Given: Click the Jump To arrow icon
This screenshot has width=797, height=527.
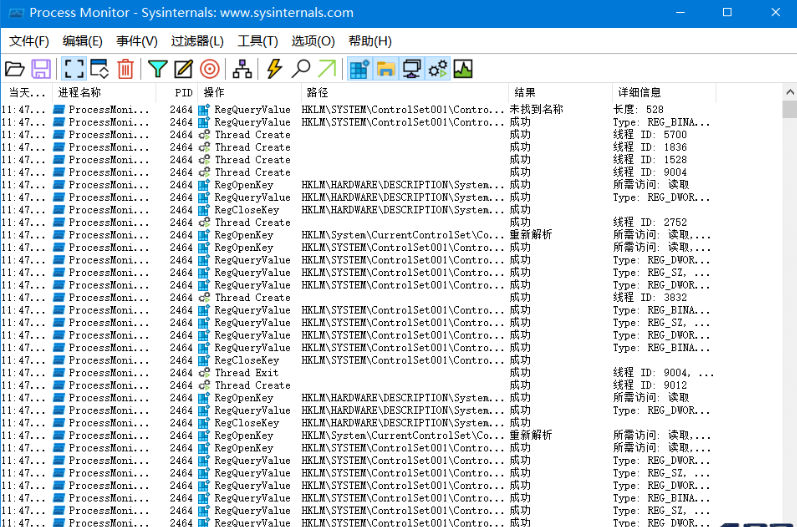Looking at the screenshot, I should click(x=327, y=69).
